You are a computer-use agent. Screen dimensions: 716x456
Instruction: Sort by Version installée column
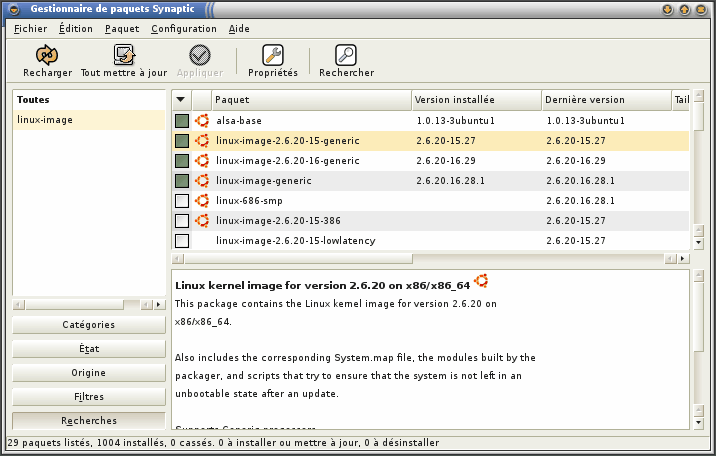[x=476, y=100]
